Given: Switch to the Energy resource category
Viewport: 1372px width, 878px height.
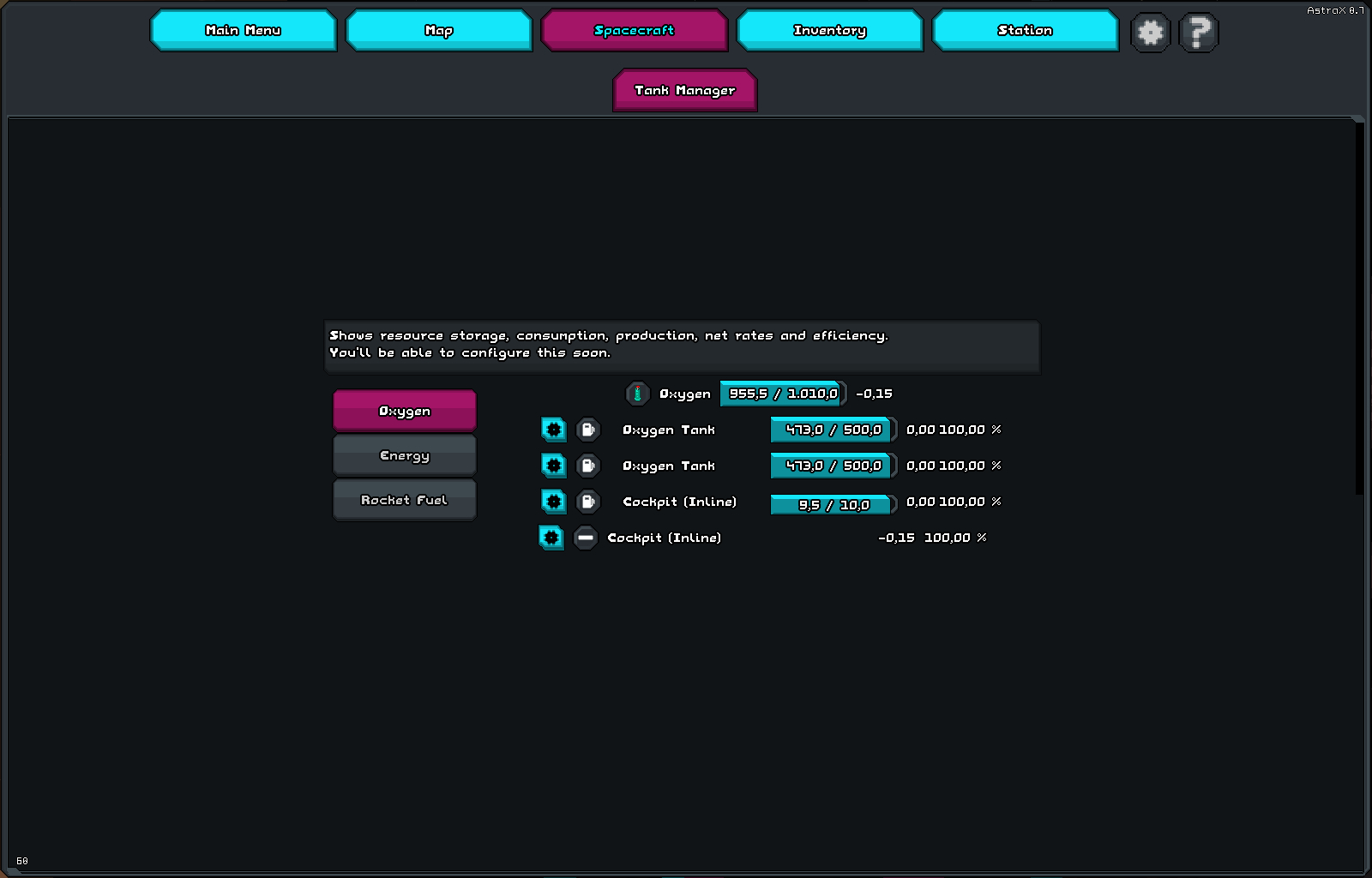Looking at the screenshot, I should (x=404, y=455).
